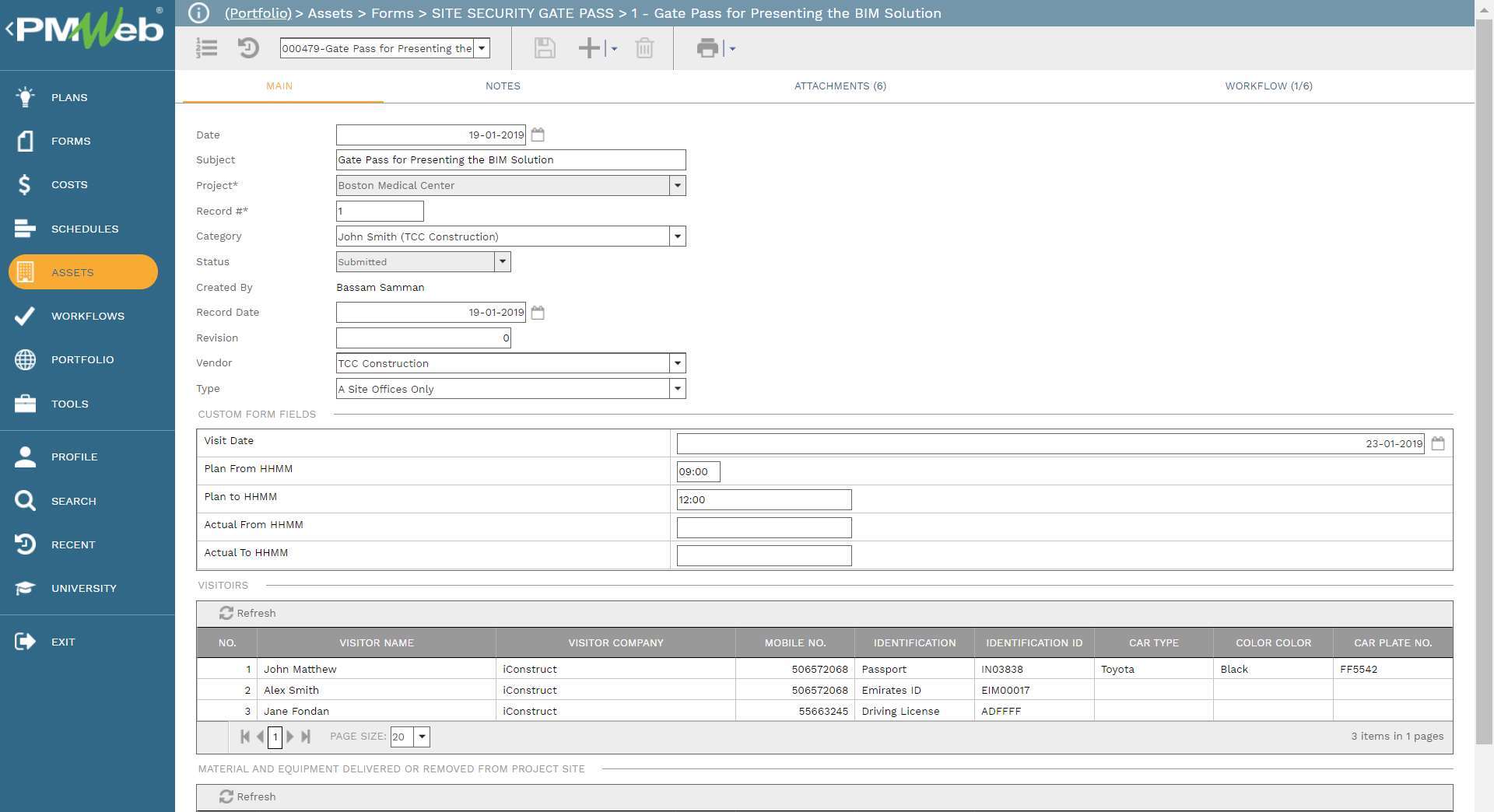This screenshot has width=1494, height=812.
Task: Click the print icon in the toolbar
Action: tap(707, 48)
